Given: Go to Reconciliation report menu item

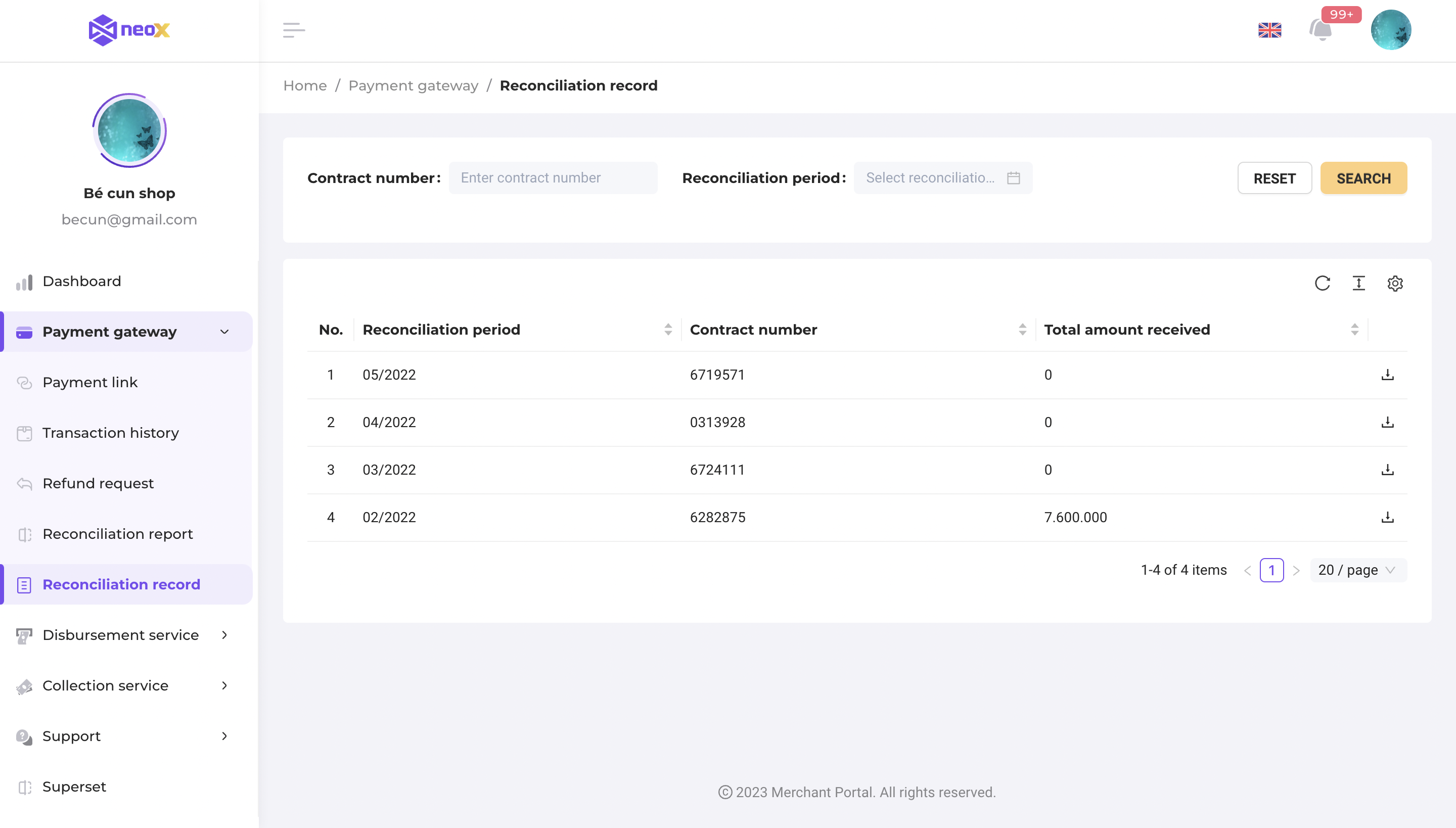Looking at the screenshot, I should click(118, 534).
